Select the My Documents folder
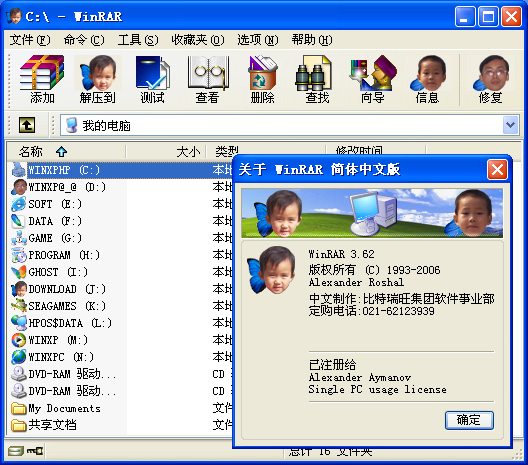The image size is (528, 465). click(56, 408)
